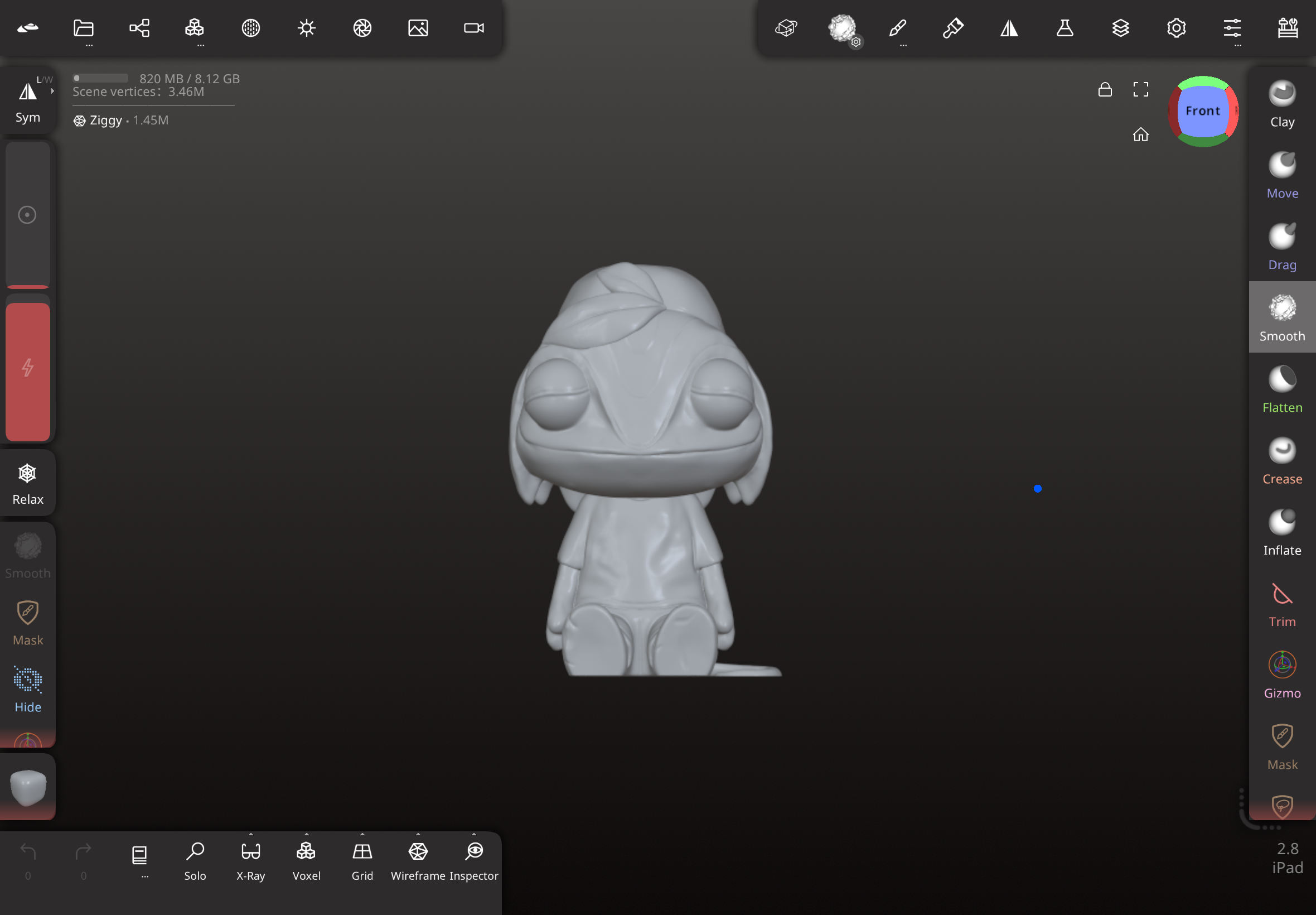Enable Solo mode

click(x=195, y=860)
